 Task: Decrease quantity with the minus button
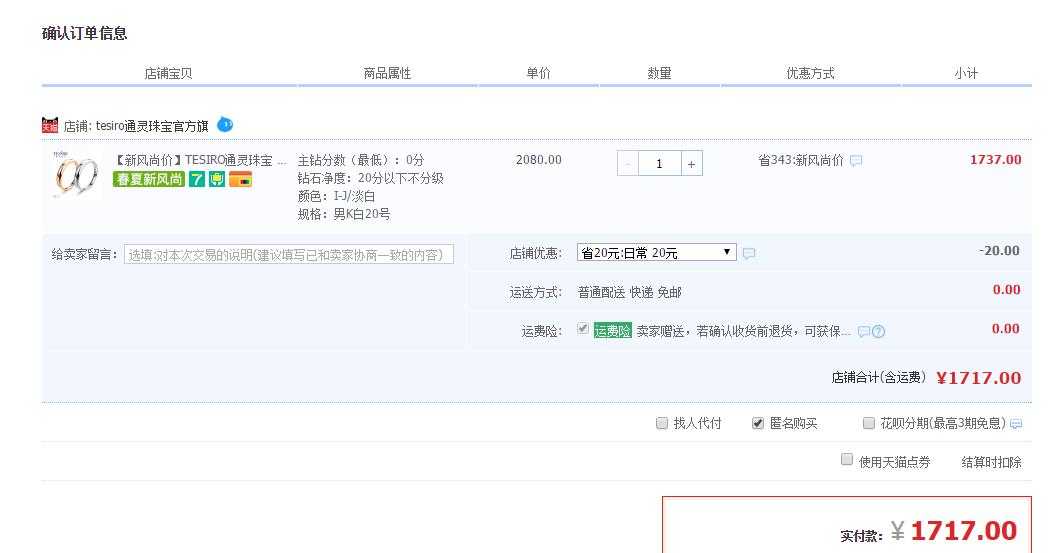(x=628, y=164)
